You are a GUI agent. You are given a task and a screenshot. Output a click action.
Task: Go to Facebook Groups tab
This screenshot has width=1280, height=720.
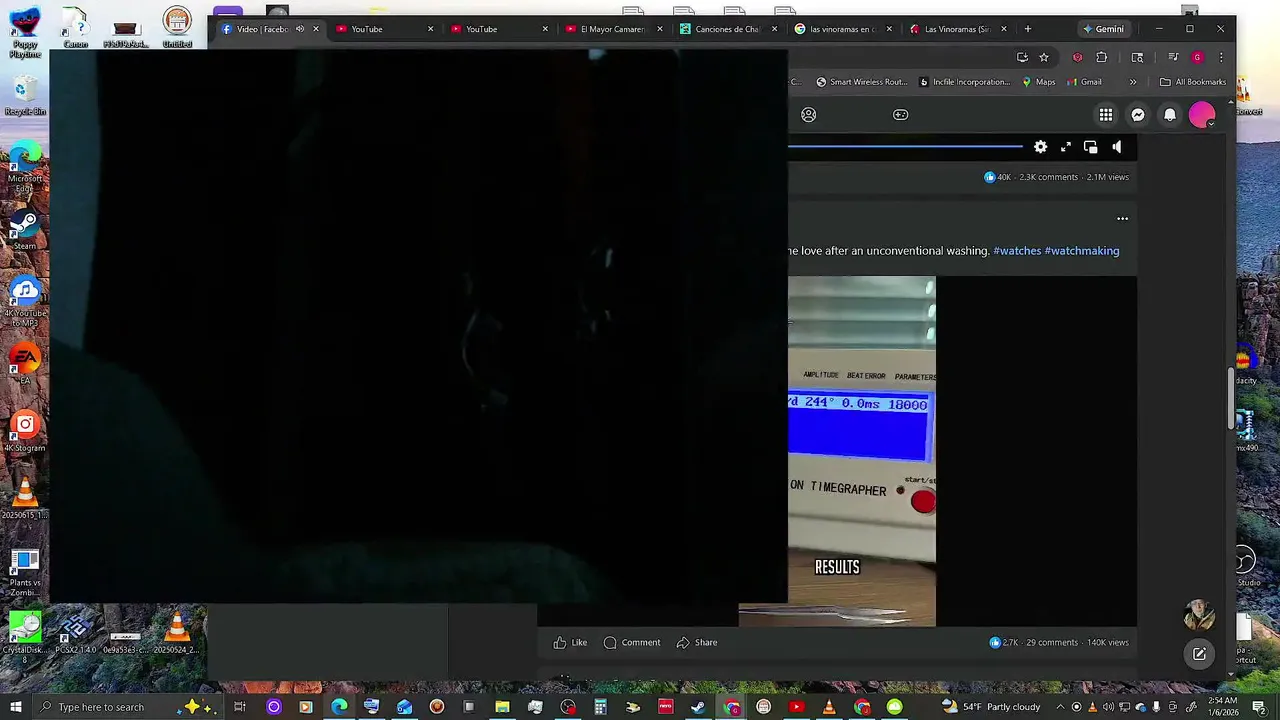[x=809, y=115]
